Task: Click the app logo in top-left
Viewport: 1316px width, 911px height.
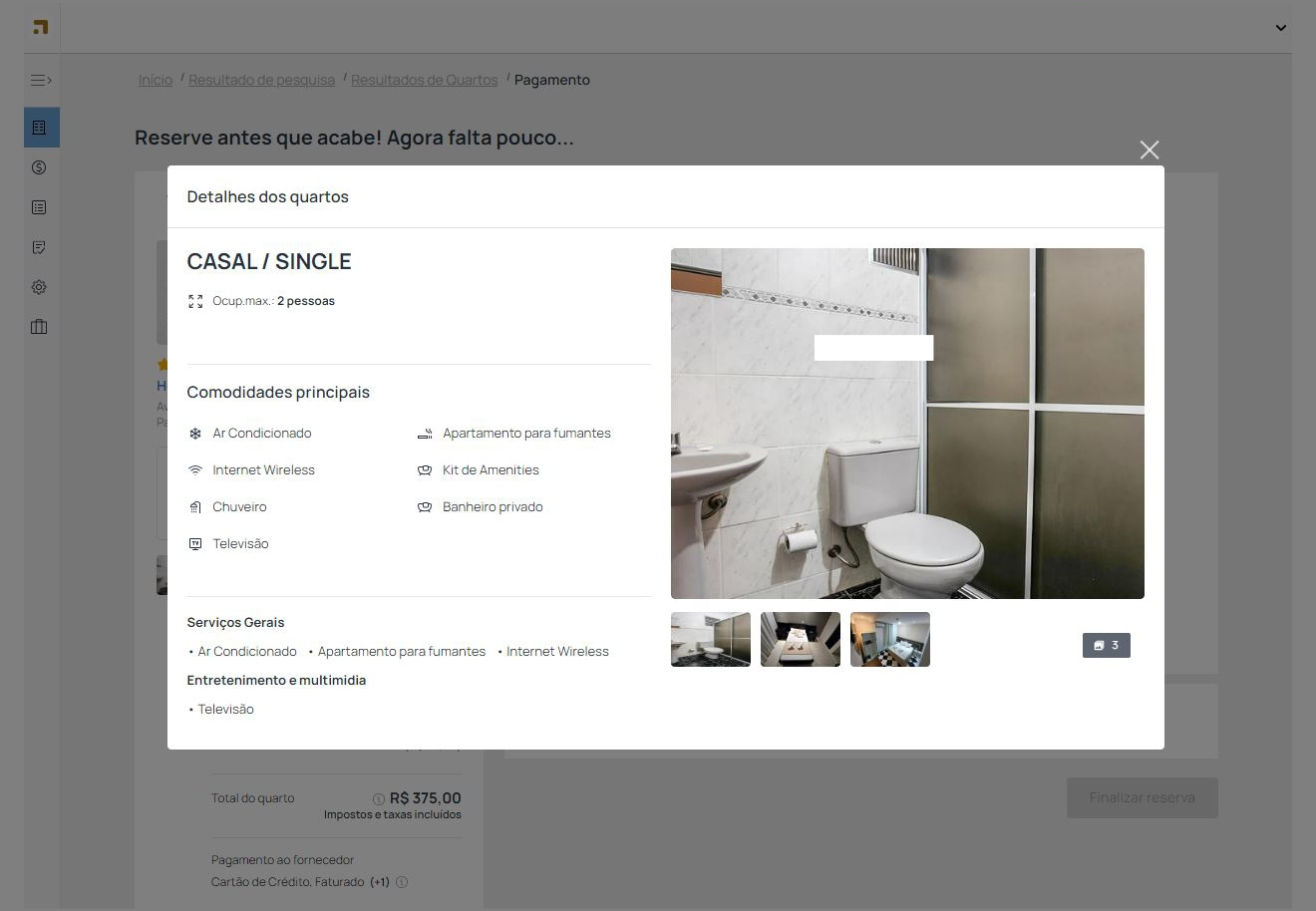Action: [40, 27]
